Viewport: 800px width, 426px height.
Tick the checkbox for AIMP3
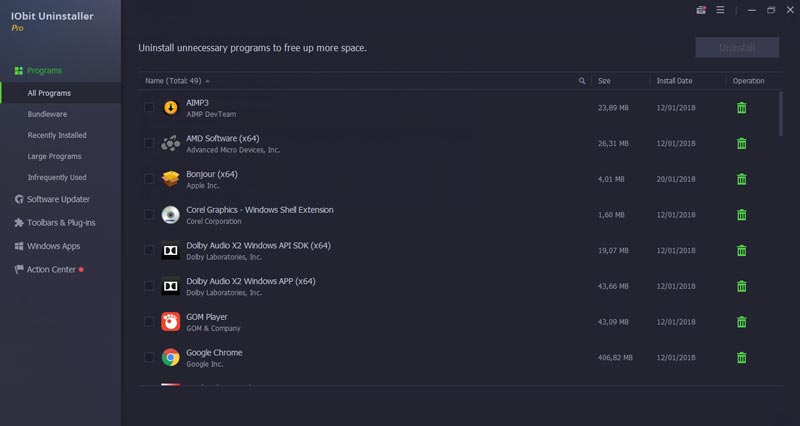coord(148,107)
